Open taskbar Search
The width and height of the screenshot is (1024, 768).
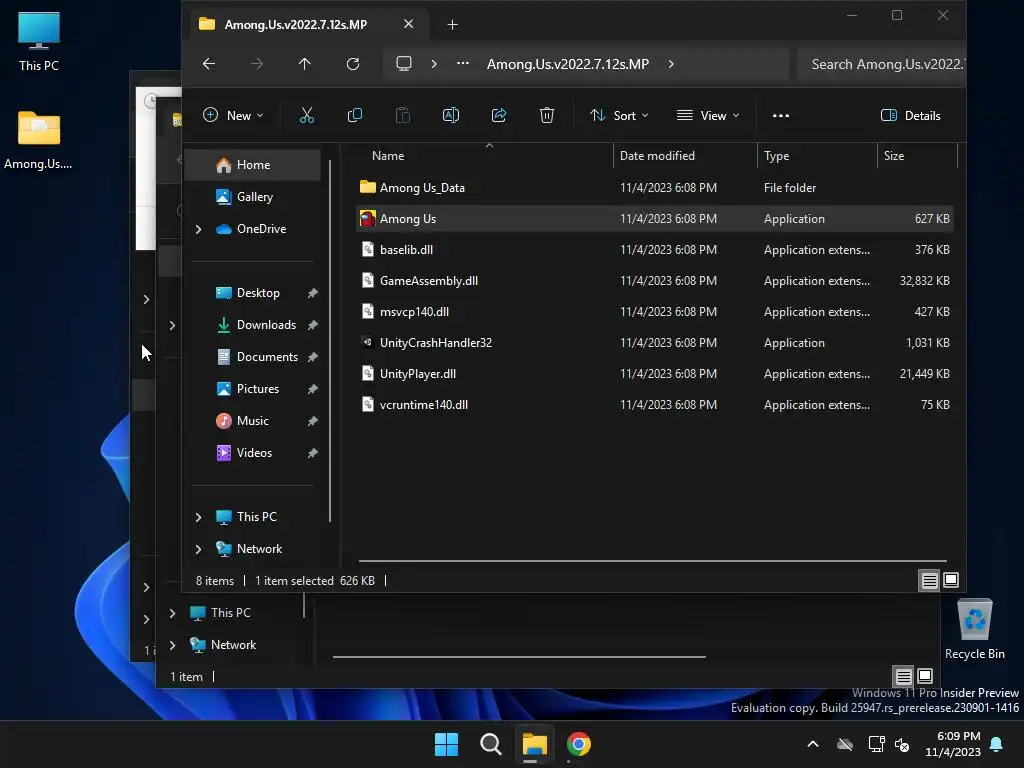pyautogui.click(x=490, y=744)
